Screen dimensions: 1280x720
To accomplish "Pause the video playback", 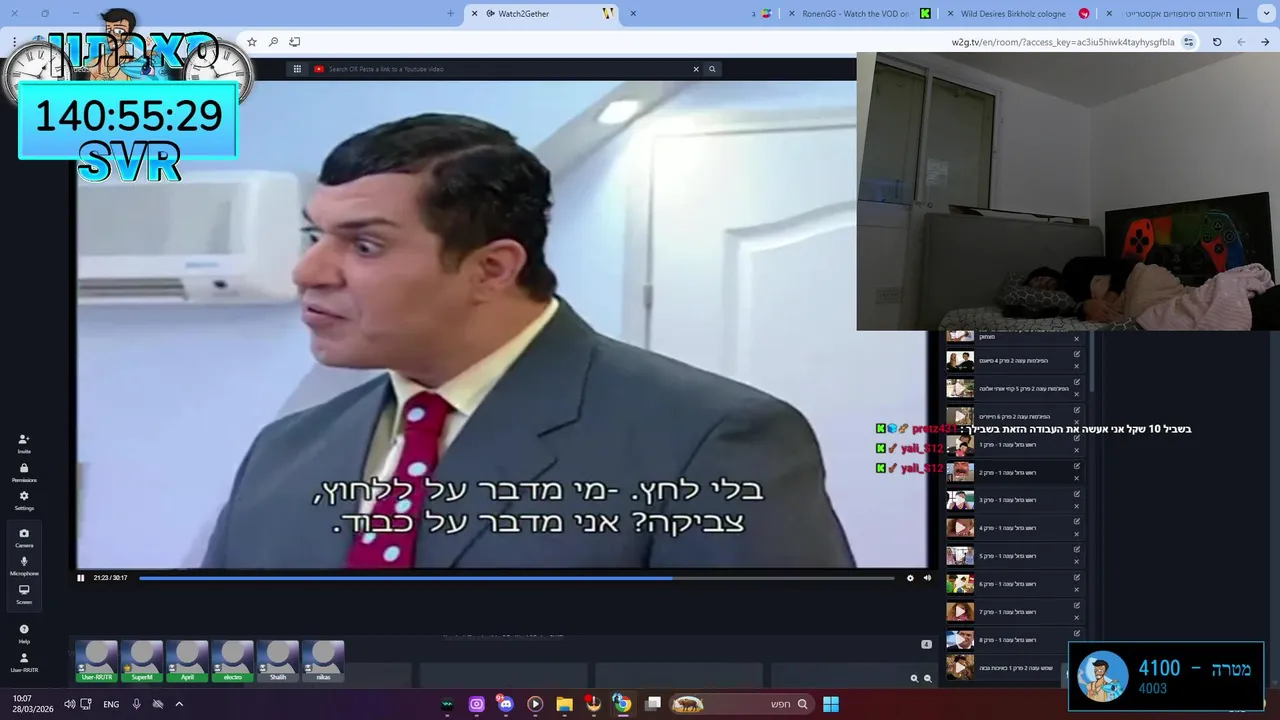I will [x=81, y=577].
